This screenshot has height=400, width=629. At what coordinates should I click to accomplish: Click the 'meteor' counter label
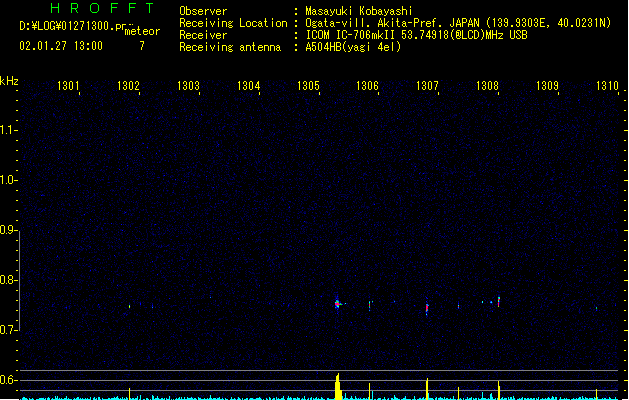point(142,31)
